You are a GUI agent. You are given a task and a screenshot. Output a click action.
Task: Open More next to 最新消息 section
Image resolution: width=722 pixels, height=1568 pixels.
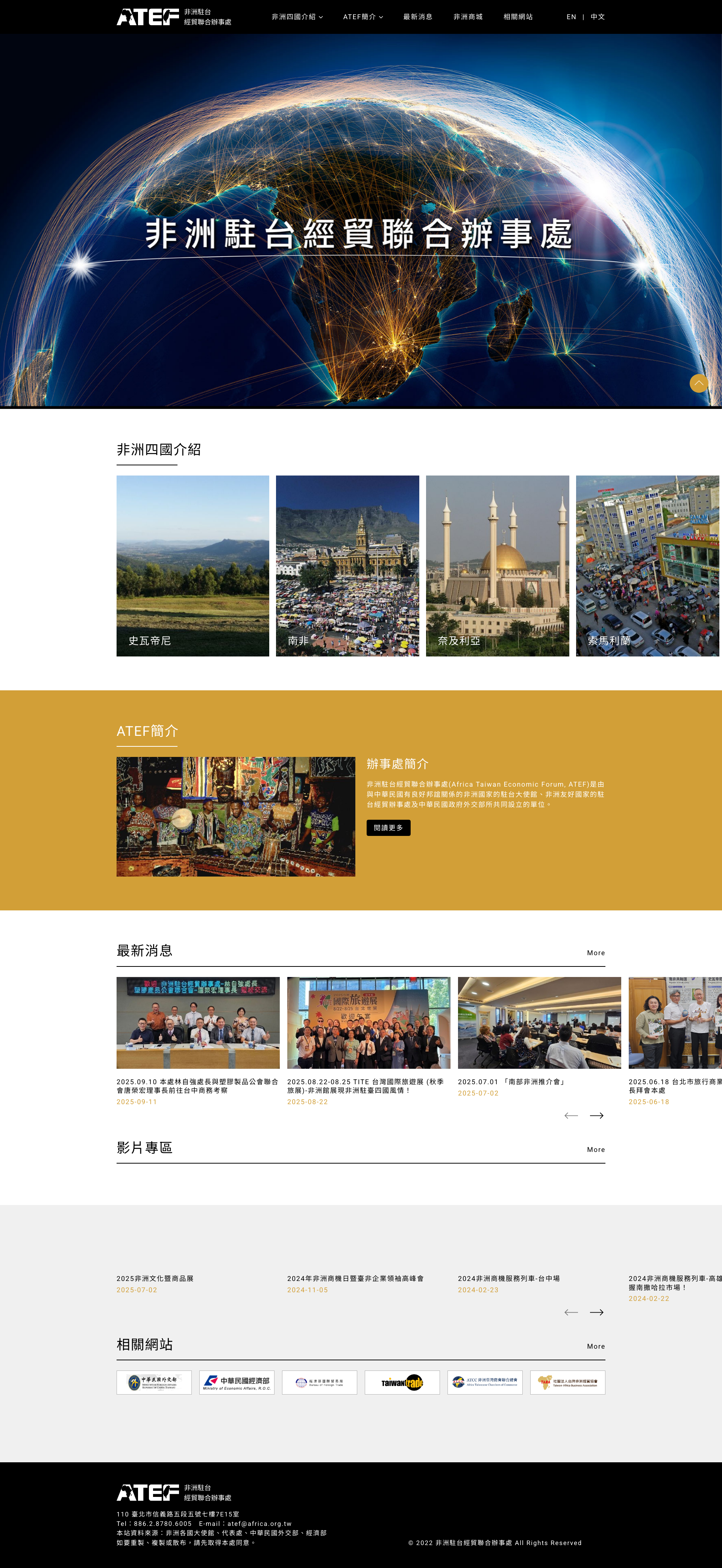click(x=596, y=953)
